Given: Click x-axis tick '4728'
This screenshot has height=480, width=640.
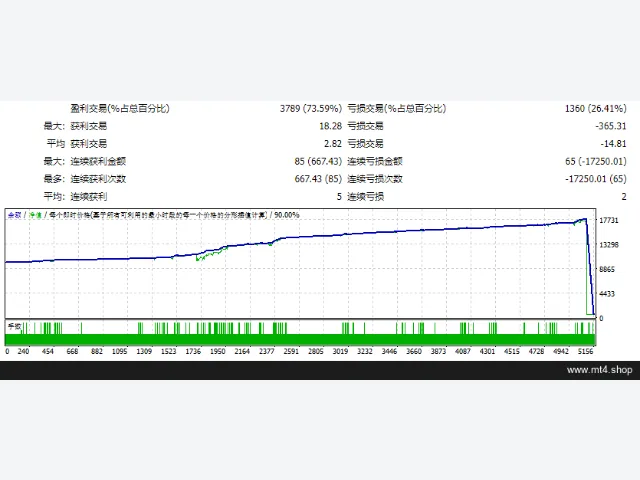Looking at the screenshot, I should point(536,351).
